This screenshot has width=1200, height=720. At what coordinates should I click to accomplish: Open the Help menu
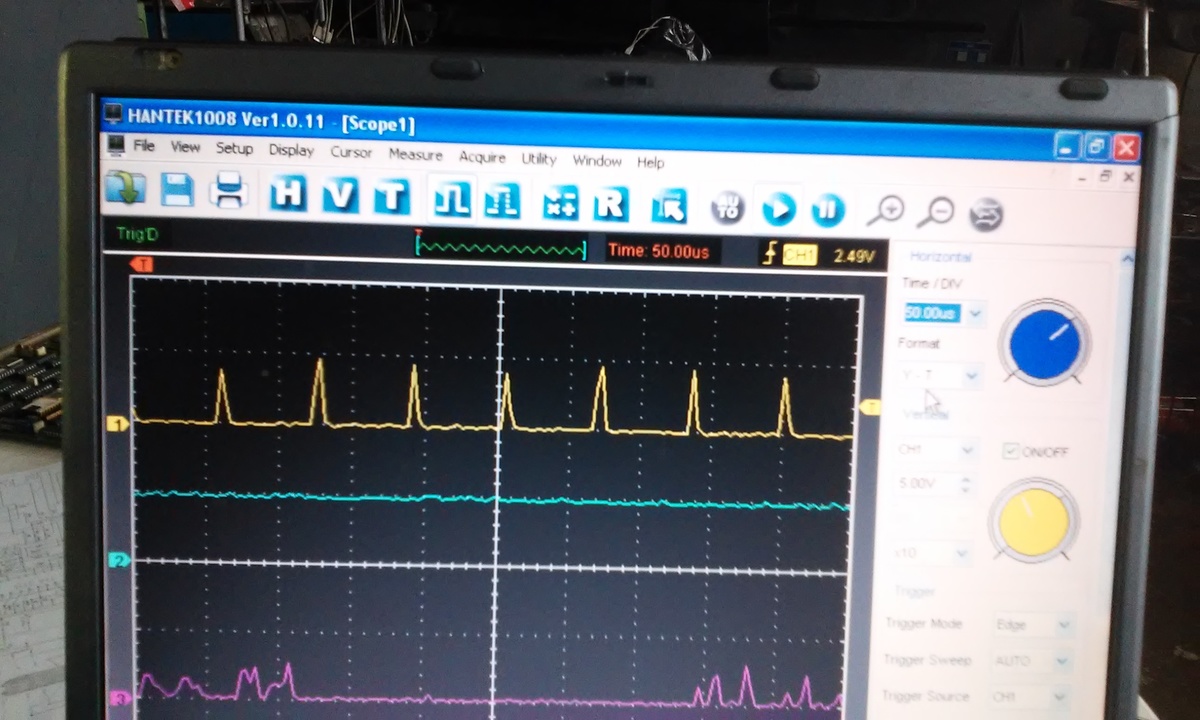(x=650, y=162)
